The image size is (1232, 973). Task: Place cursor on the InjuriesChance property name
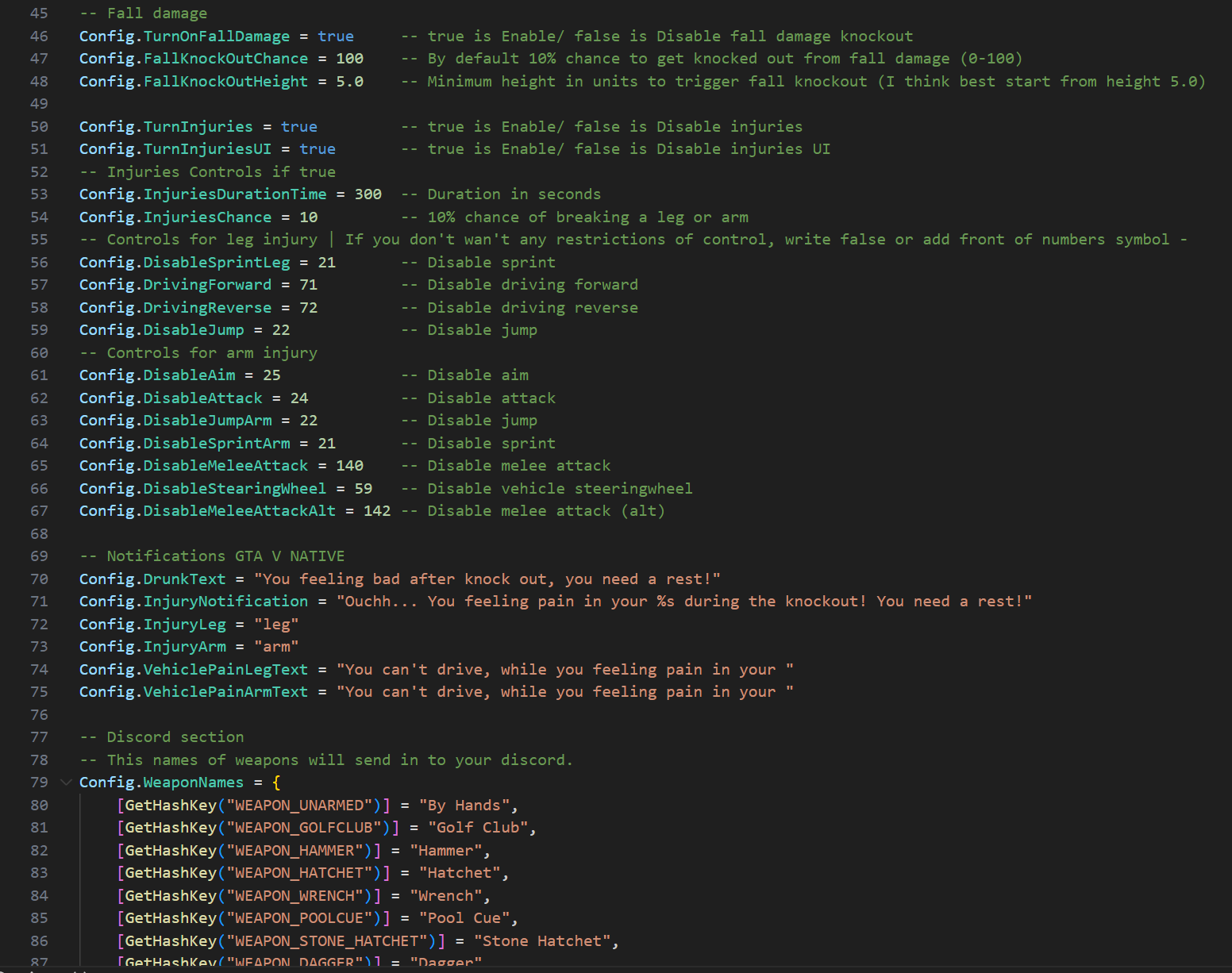click(x=207, y=217)
